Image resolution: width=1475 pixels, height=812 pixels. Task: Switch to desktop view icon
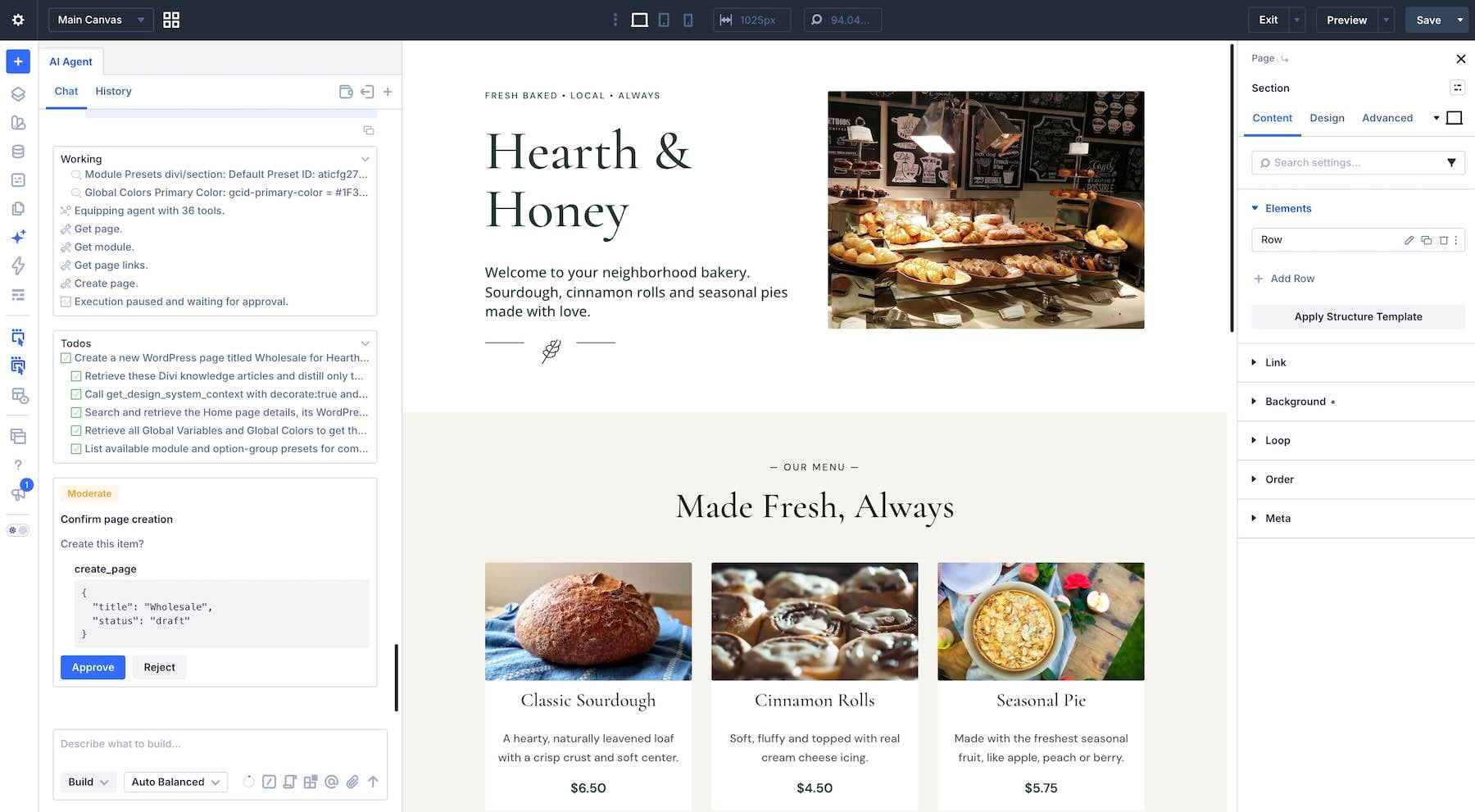tap(639, 20)
